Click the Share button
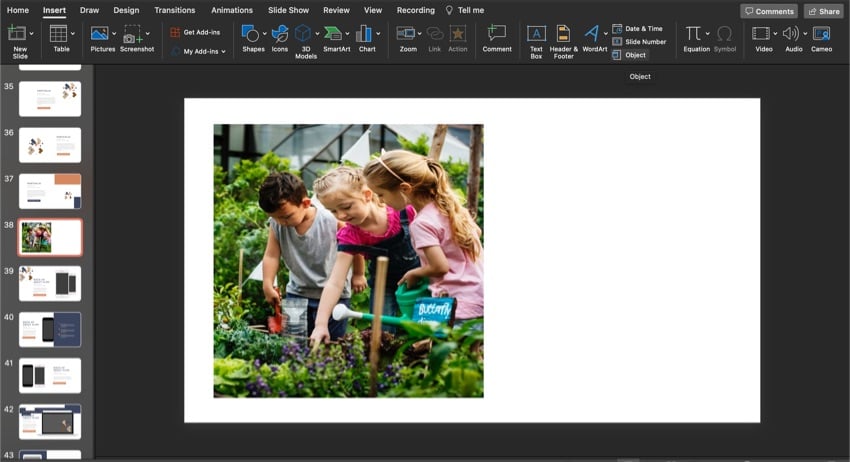Screen dimensions: 850x462 (x=823, y=11)
